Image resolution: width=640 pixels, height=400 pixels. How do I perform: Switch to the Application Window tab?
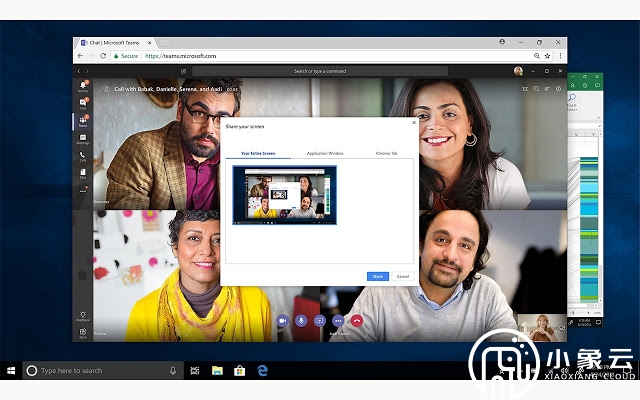[325, 153]
